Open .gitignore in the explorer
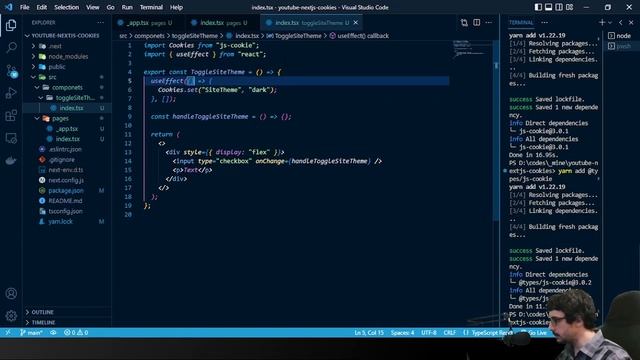Viewport: 640px width, 360px height. pos(61,160)
